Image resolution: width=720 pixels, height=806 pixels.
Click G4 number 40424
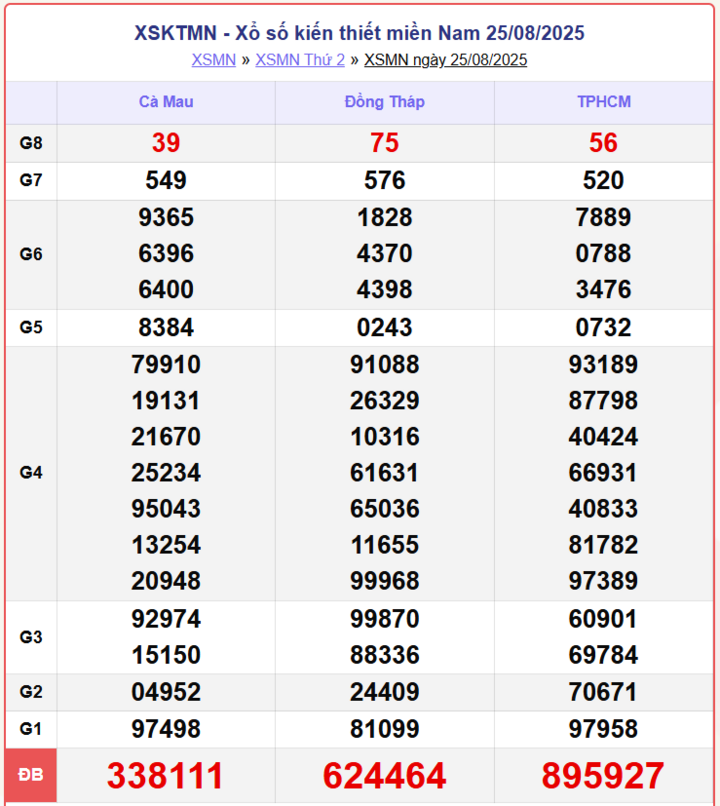[x=603, y=437]
